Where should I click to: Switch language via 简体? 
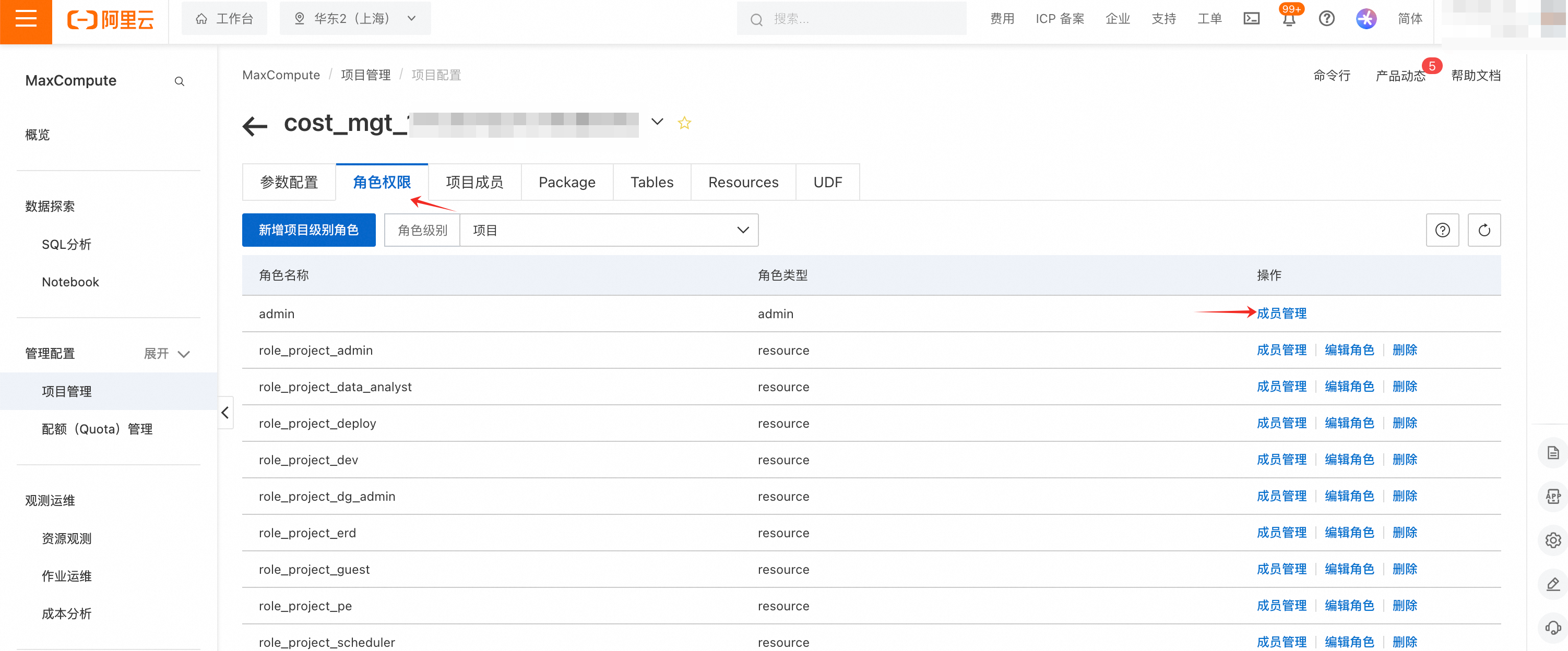click(1410, 19)
